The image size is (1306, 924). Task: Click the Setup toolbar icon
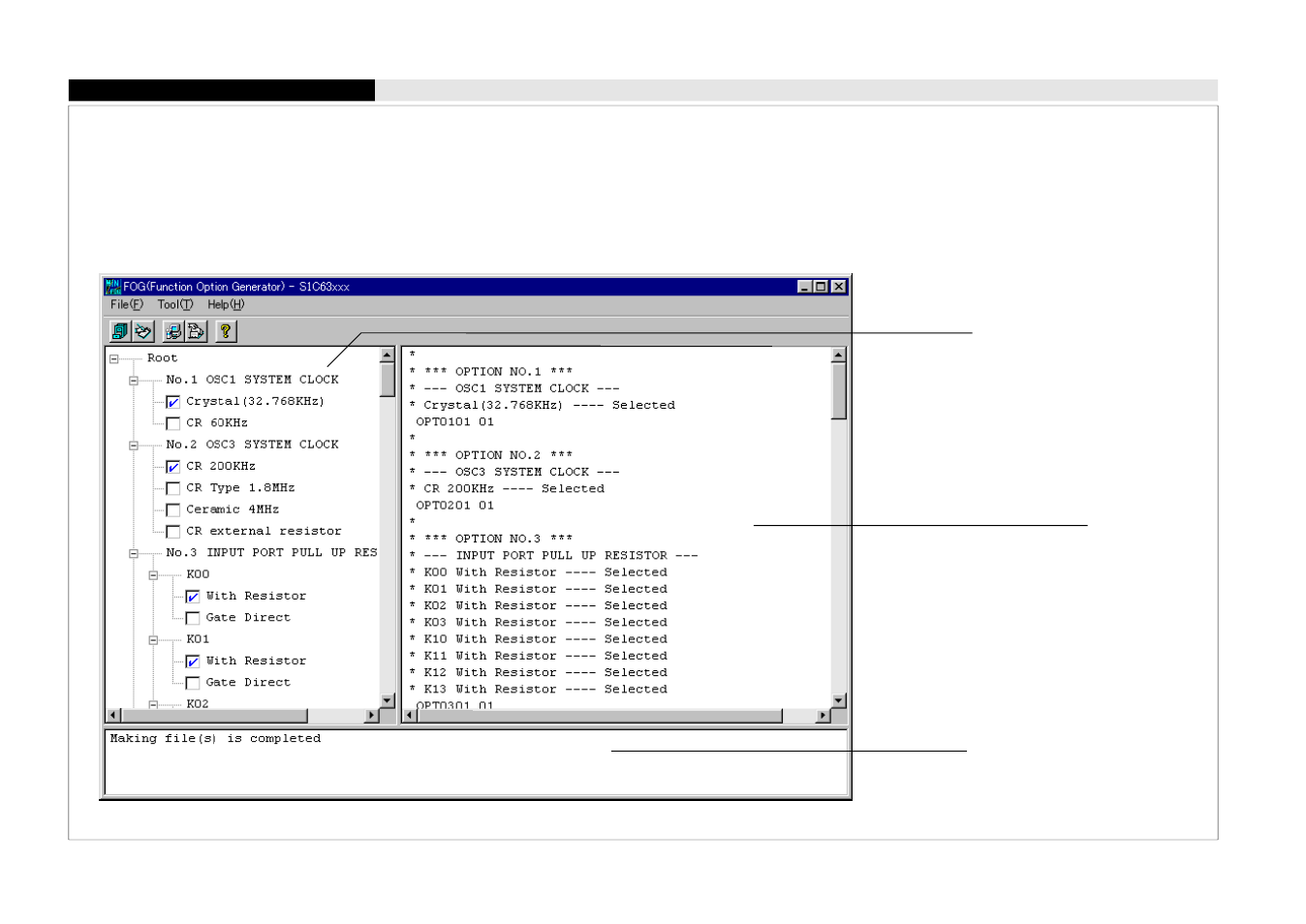[143, 331]
